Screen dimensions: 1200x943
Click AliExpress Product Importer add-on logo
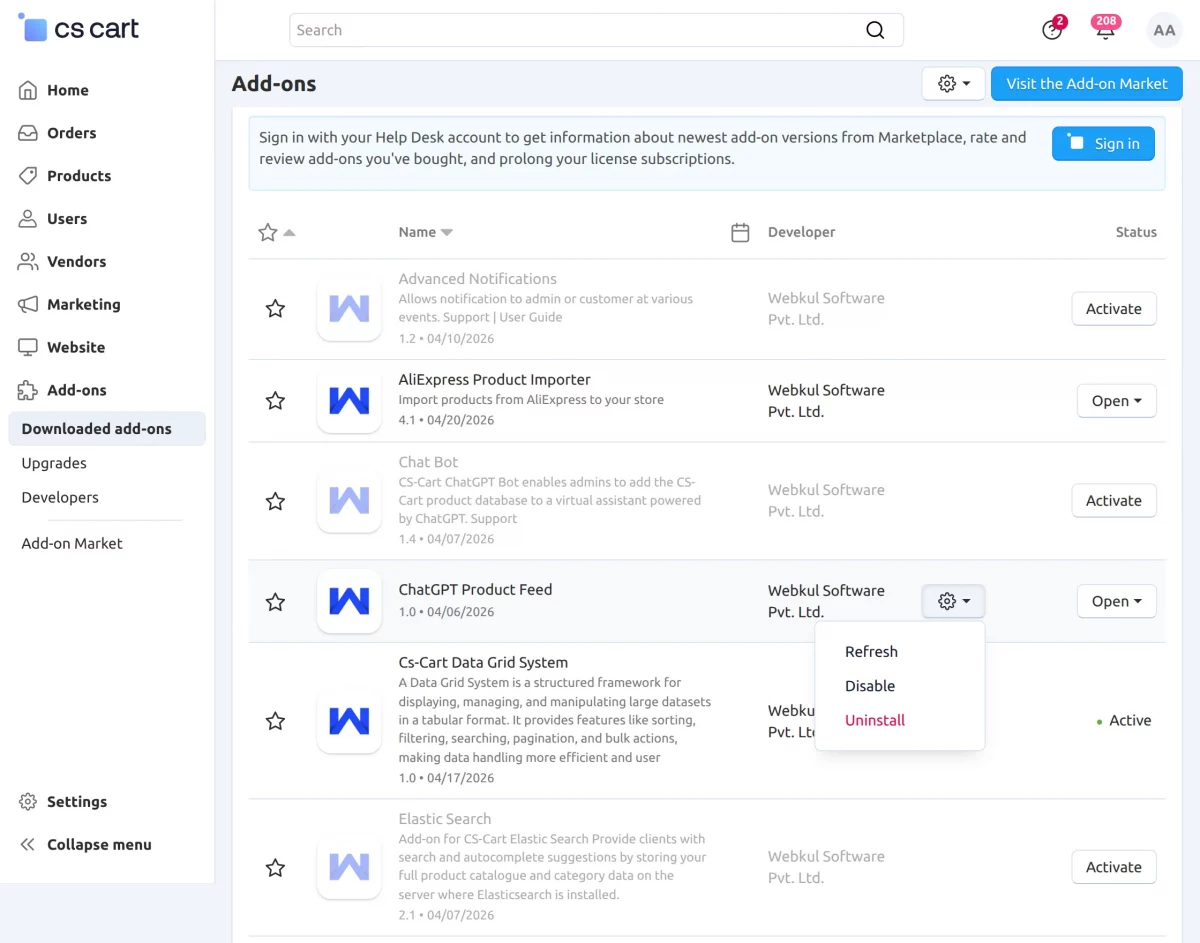tap(349, 401)
